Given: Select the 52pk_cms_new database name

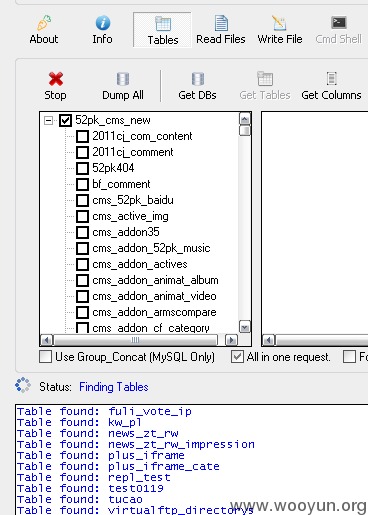Looking at the screenshot, I should (x=113, y=120).
